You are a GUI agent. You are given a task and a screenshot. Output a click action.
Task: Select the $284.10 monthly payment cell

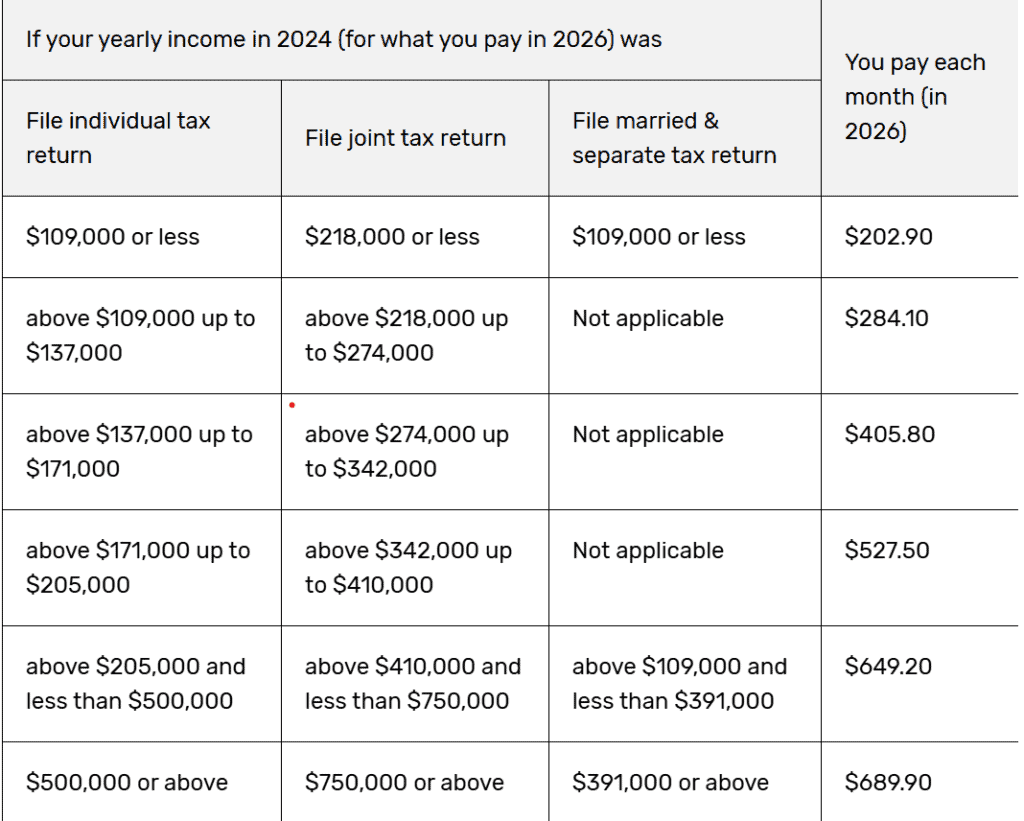[886, 319]
